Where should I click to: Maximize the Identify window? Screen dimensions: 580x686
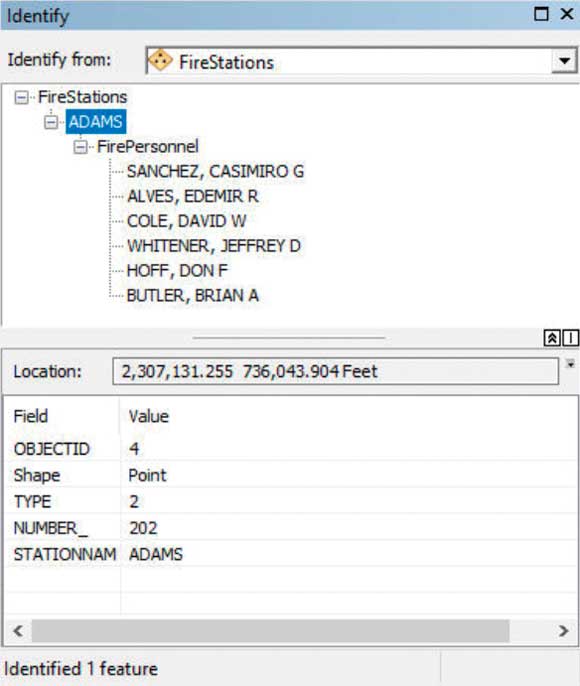(x=541, y=14)
